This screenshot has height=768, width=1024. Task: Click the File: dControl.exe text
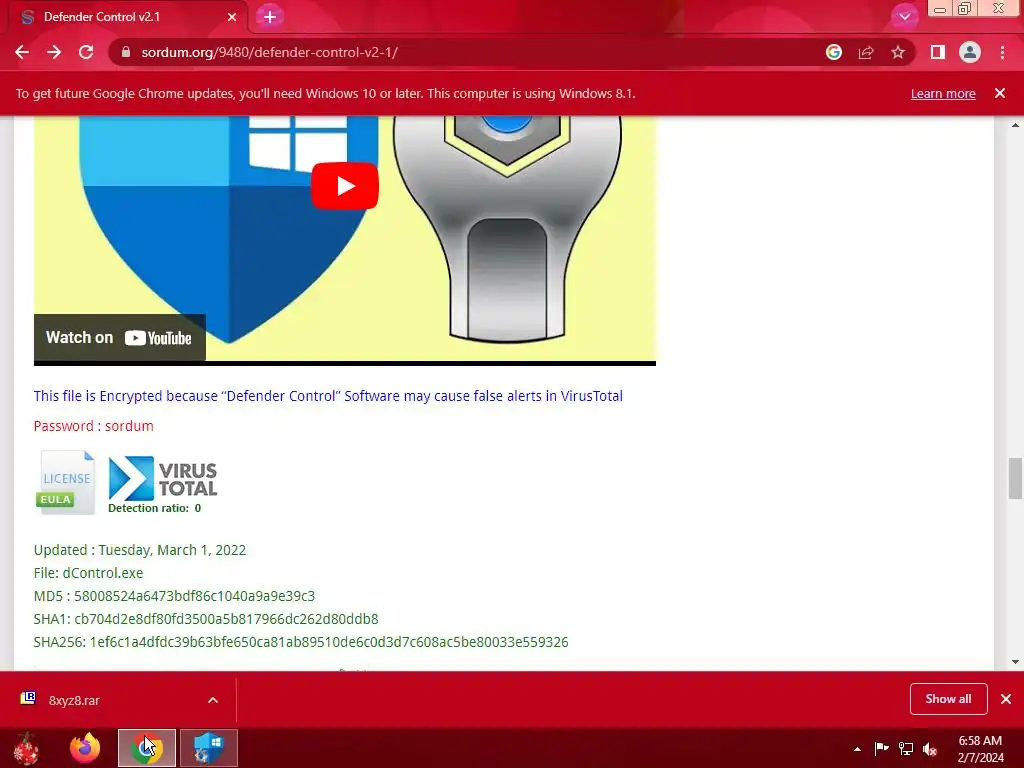(88, 573)
